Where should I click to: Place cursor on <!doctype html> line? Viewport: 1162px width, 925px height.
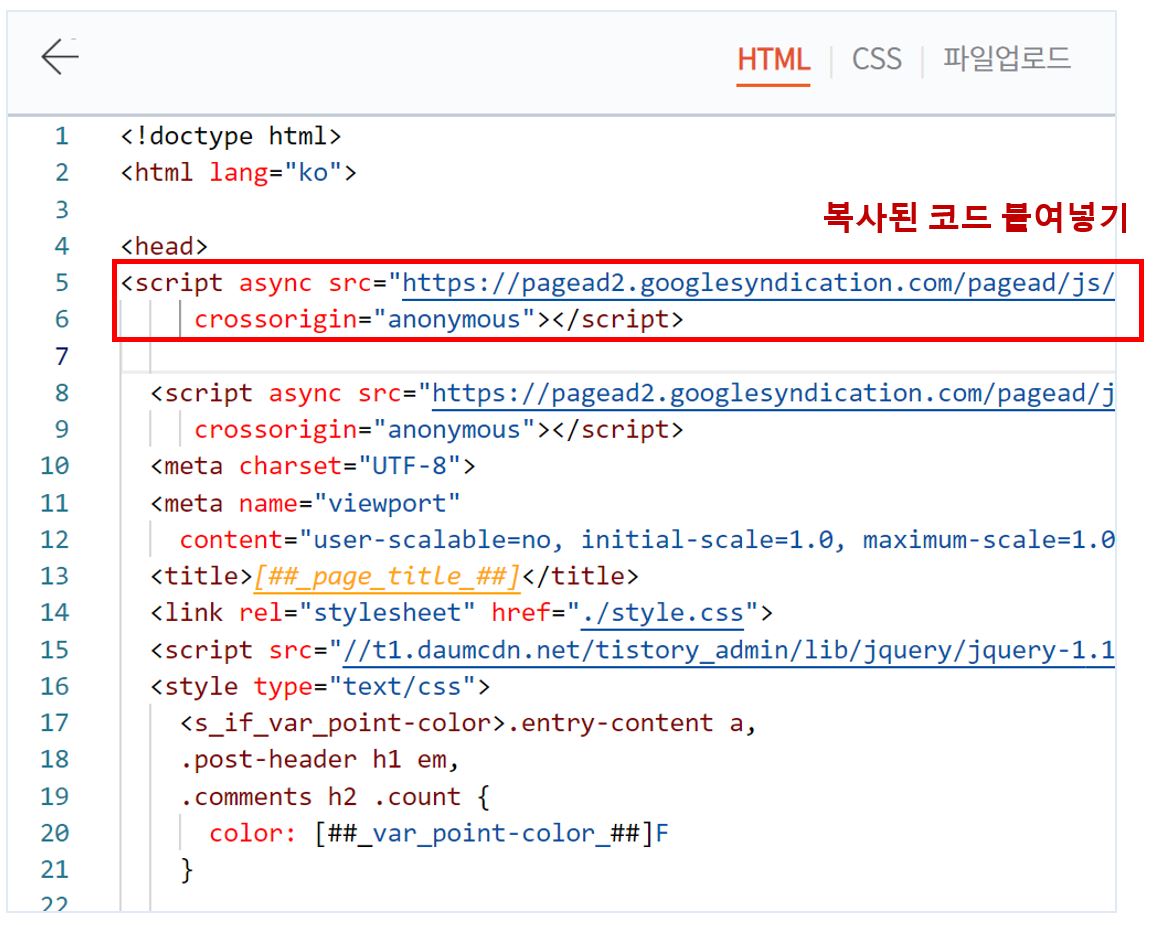pos(230,136)
